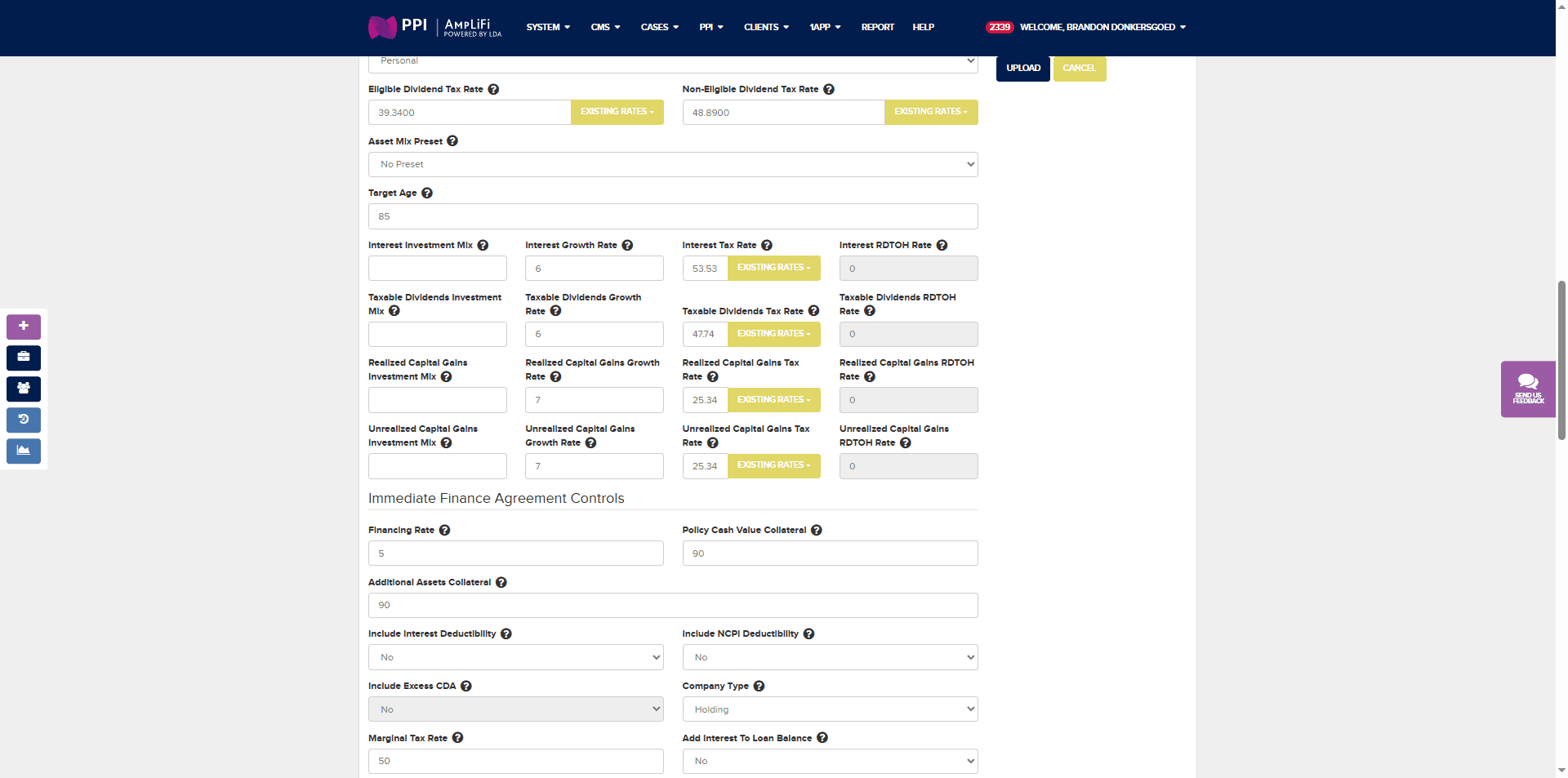
Task: Show help for Marginal Tax Rate
Action: click(x=457, y=737)
